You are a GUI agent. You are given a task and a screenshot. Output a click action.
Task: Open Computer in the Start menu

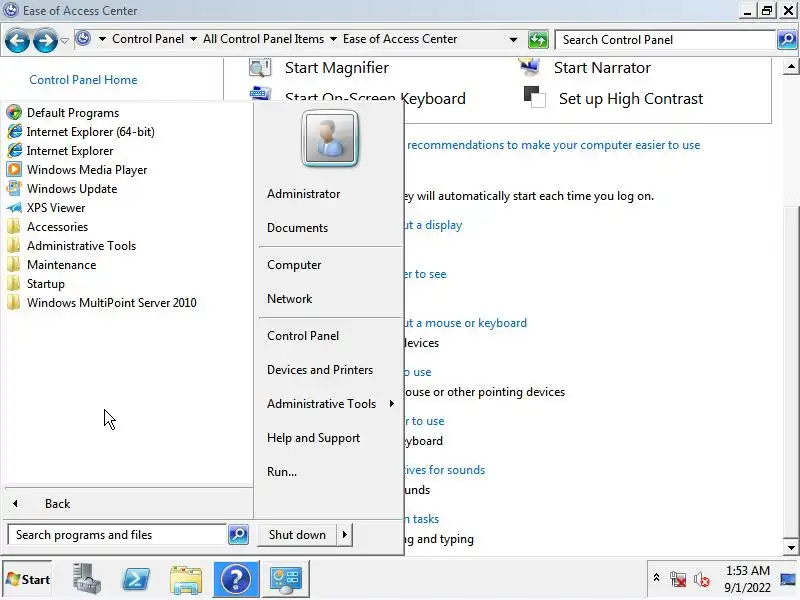click(x=294, y=265)
